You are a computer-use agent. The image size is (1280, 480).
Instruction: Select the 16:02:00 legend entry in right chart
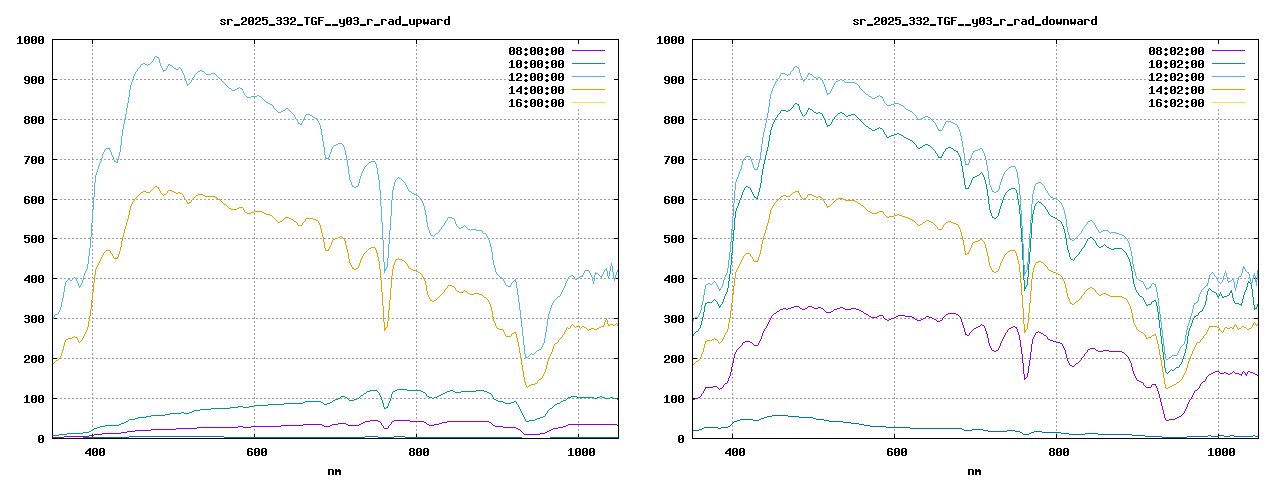pos(1176,103)
